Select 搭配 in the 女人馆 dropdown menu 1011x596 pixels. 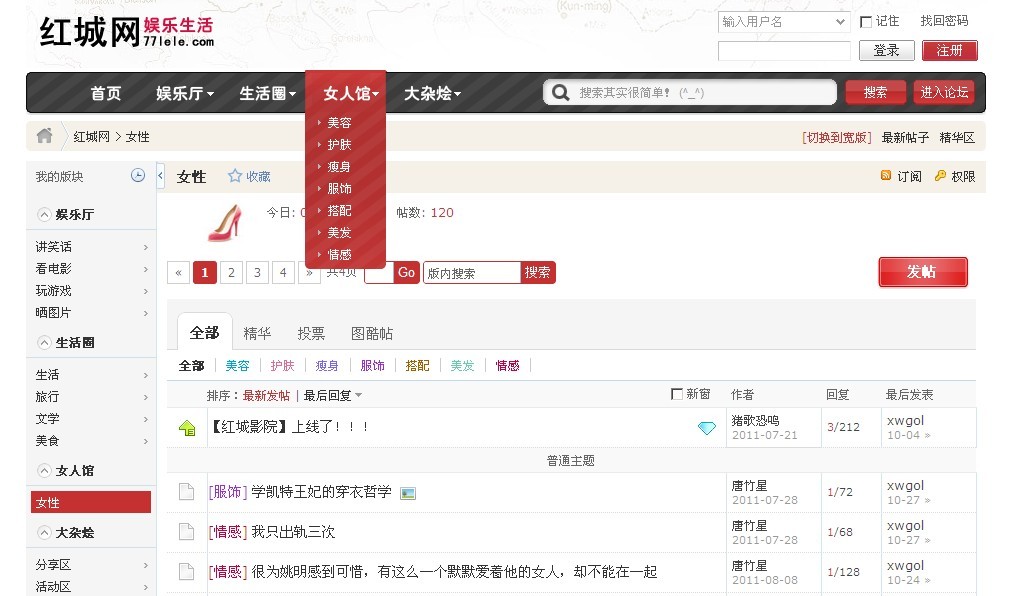[x=339, y=210]
